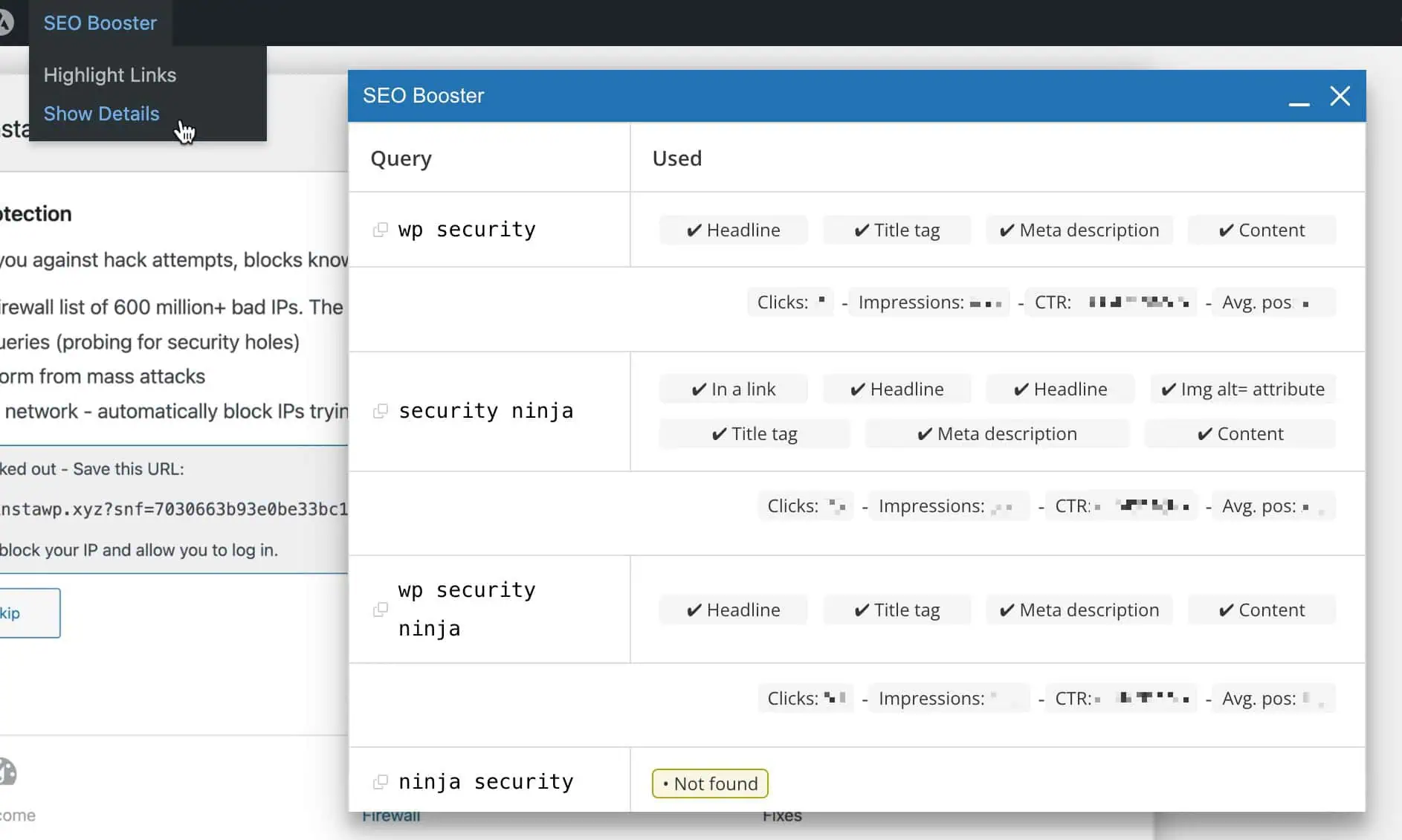This screenshot has height=840, width=1402.
Task: Click Title tag in 'security ninja' row
Action: tap(755, 433)
